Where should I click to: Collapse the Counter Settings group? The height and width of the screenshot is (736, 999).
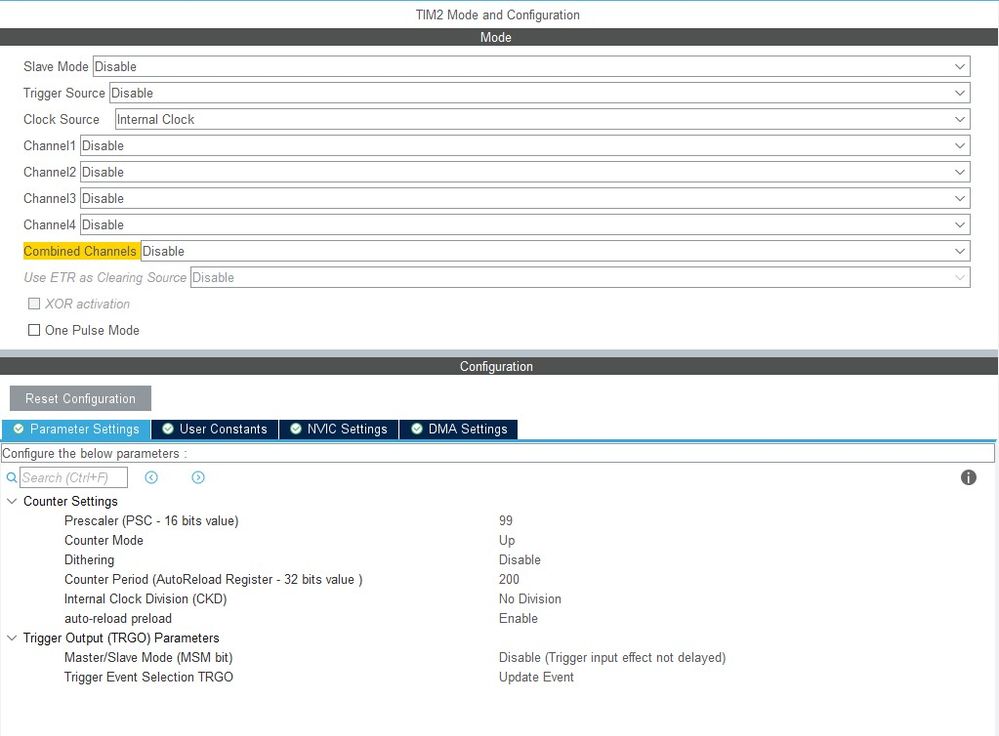11,501
